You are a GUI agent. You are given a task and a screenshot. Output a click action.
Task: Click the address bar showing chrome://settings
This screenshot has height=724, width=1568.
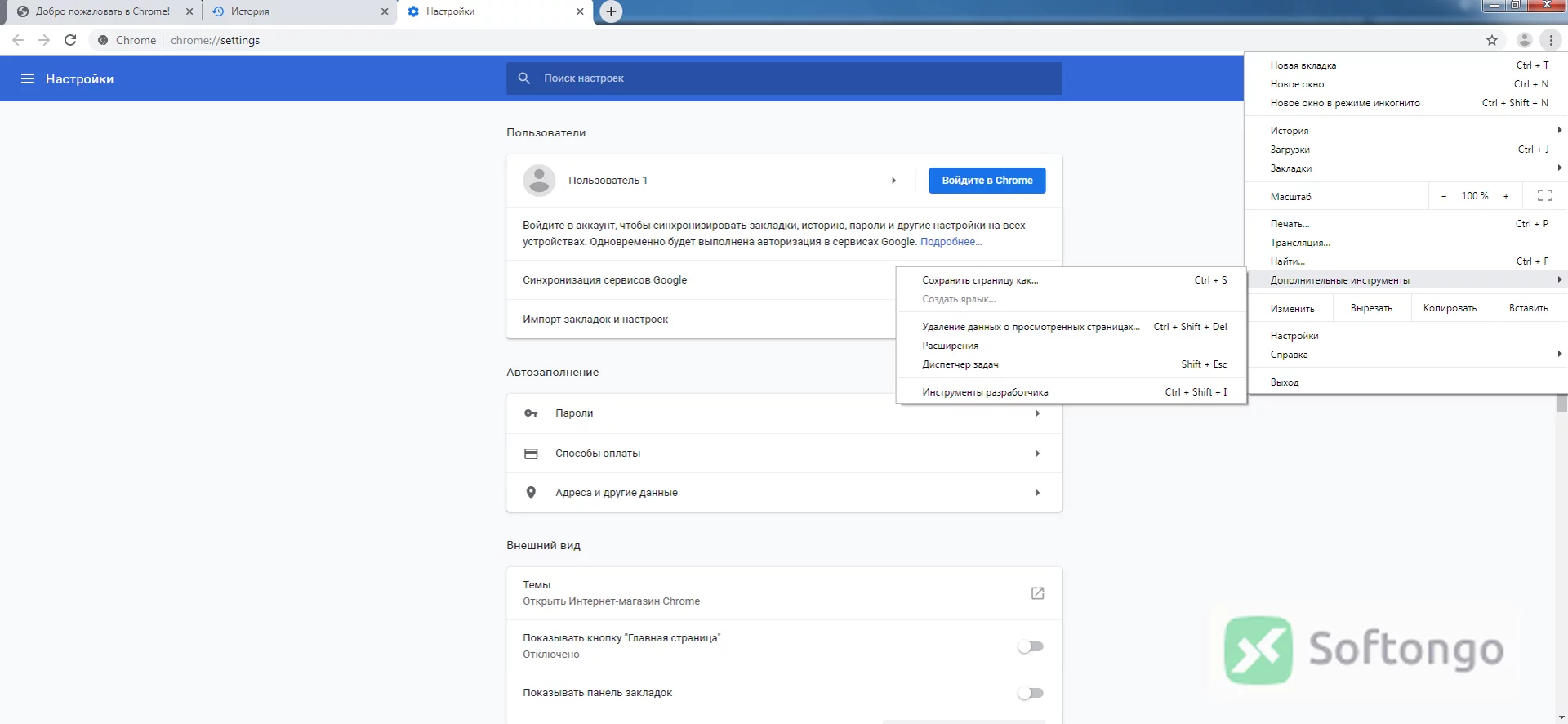pos(784,40)
